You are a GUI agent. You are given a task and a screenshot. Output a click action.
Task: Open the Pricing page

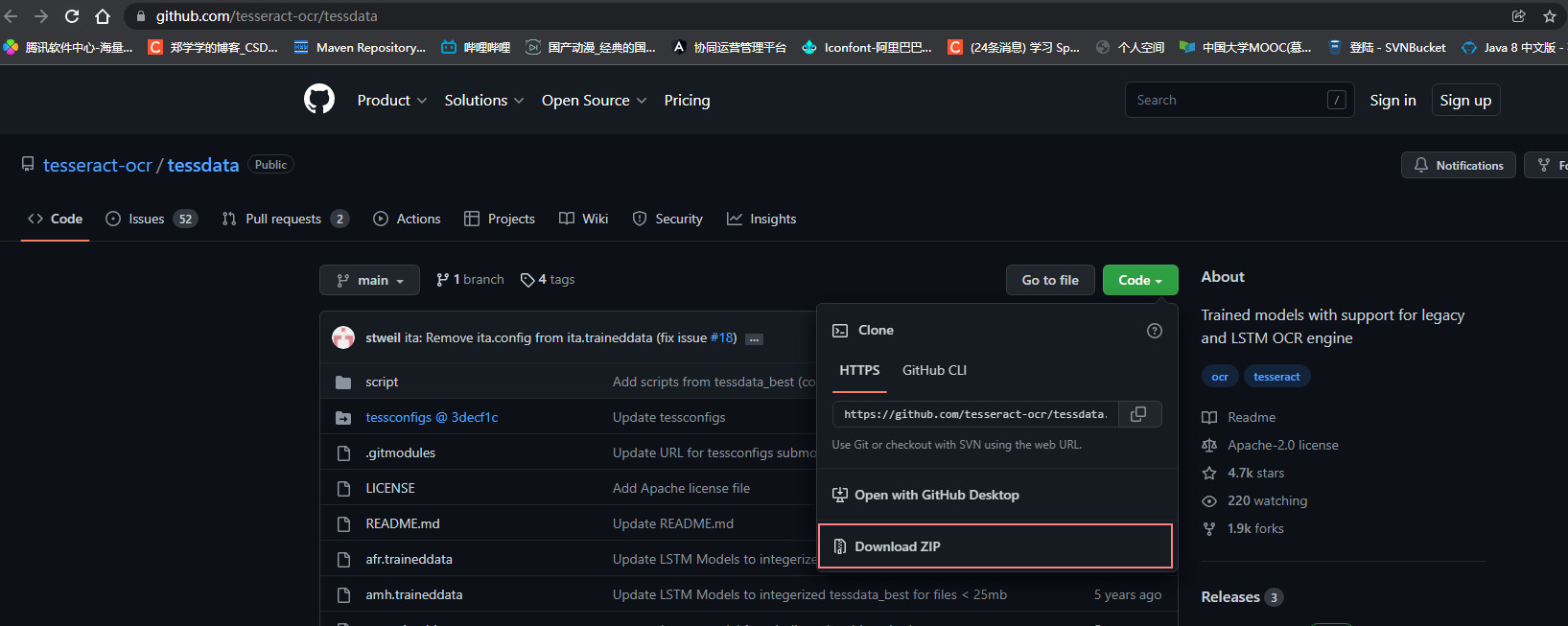[x=687, y=100]
